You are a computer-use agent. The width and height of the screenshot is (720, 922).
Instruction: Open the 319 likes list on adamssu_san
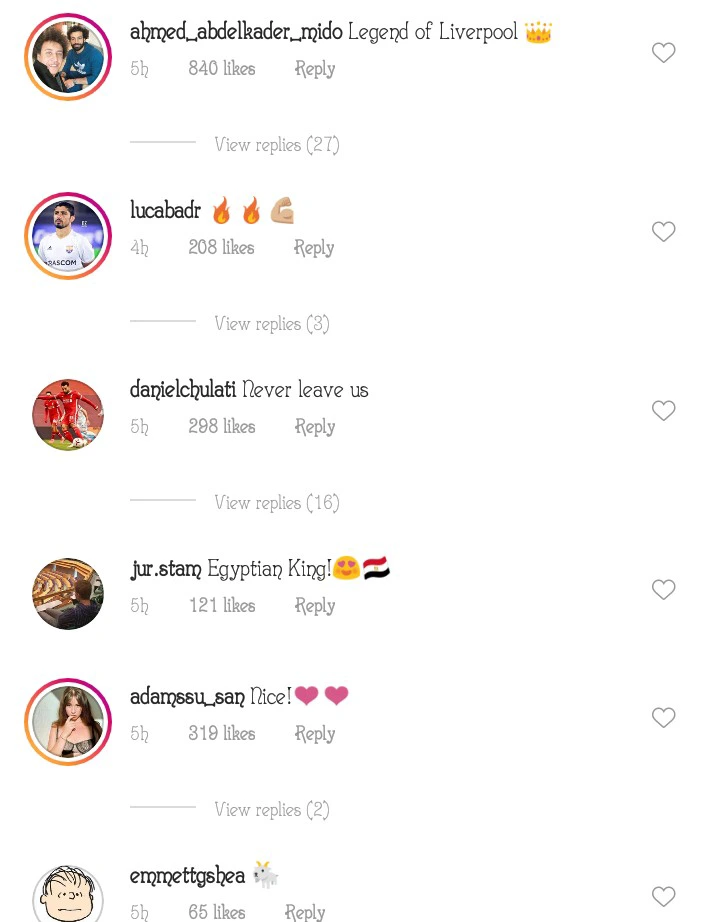(222, 733)
